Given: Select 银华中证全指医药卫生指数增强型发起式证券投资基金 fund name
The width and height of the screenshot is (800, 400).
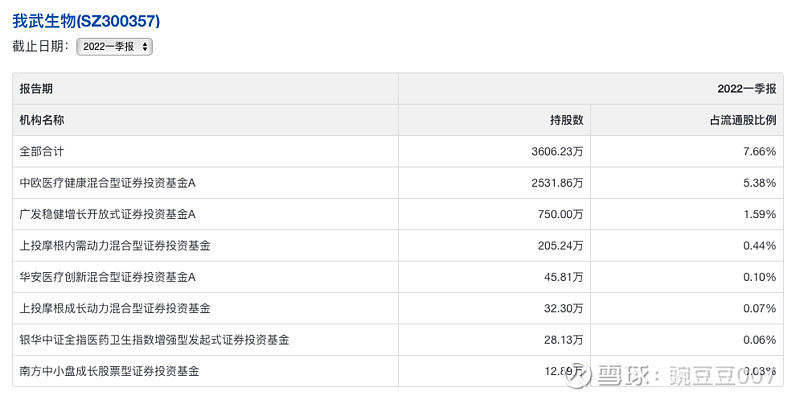Looking at the screenshot, I should click(154, 340).
